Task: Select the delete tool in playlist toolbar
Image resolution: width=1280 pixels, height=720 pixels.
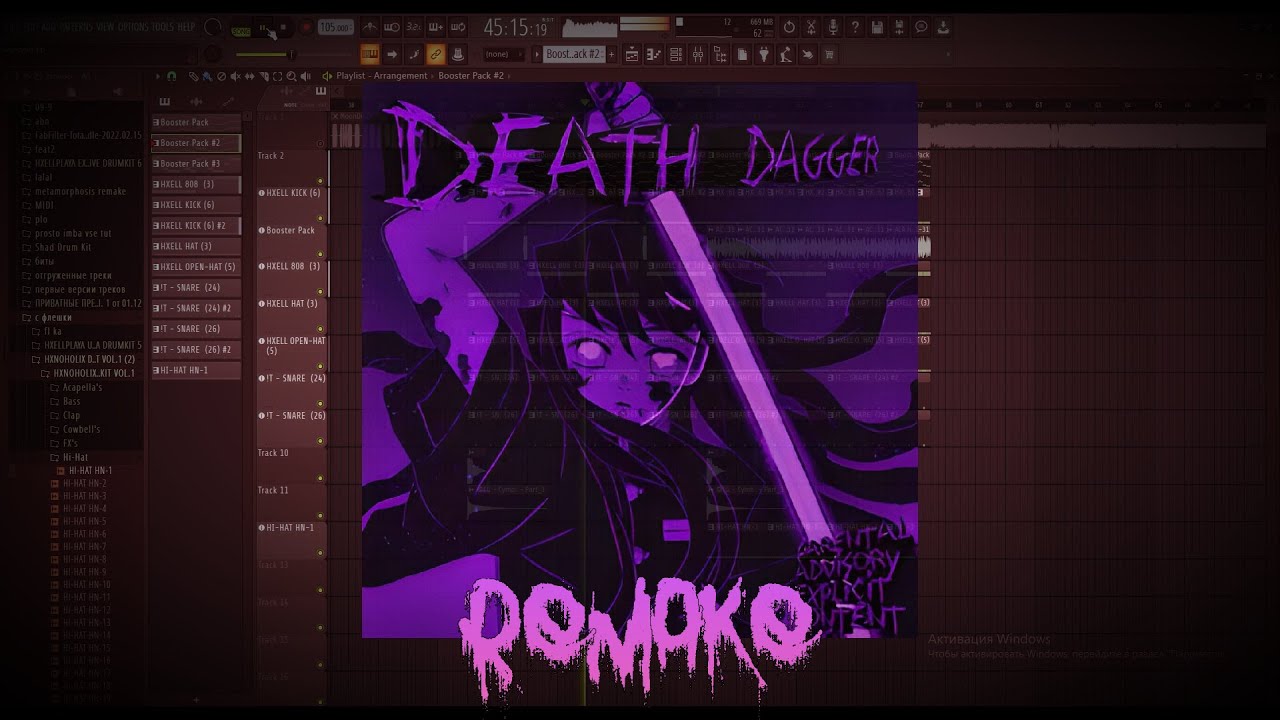Action: pos(221,76)
